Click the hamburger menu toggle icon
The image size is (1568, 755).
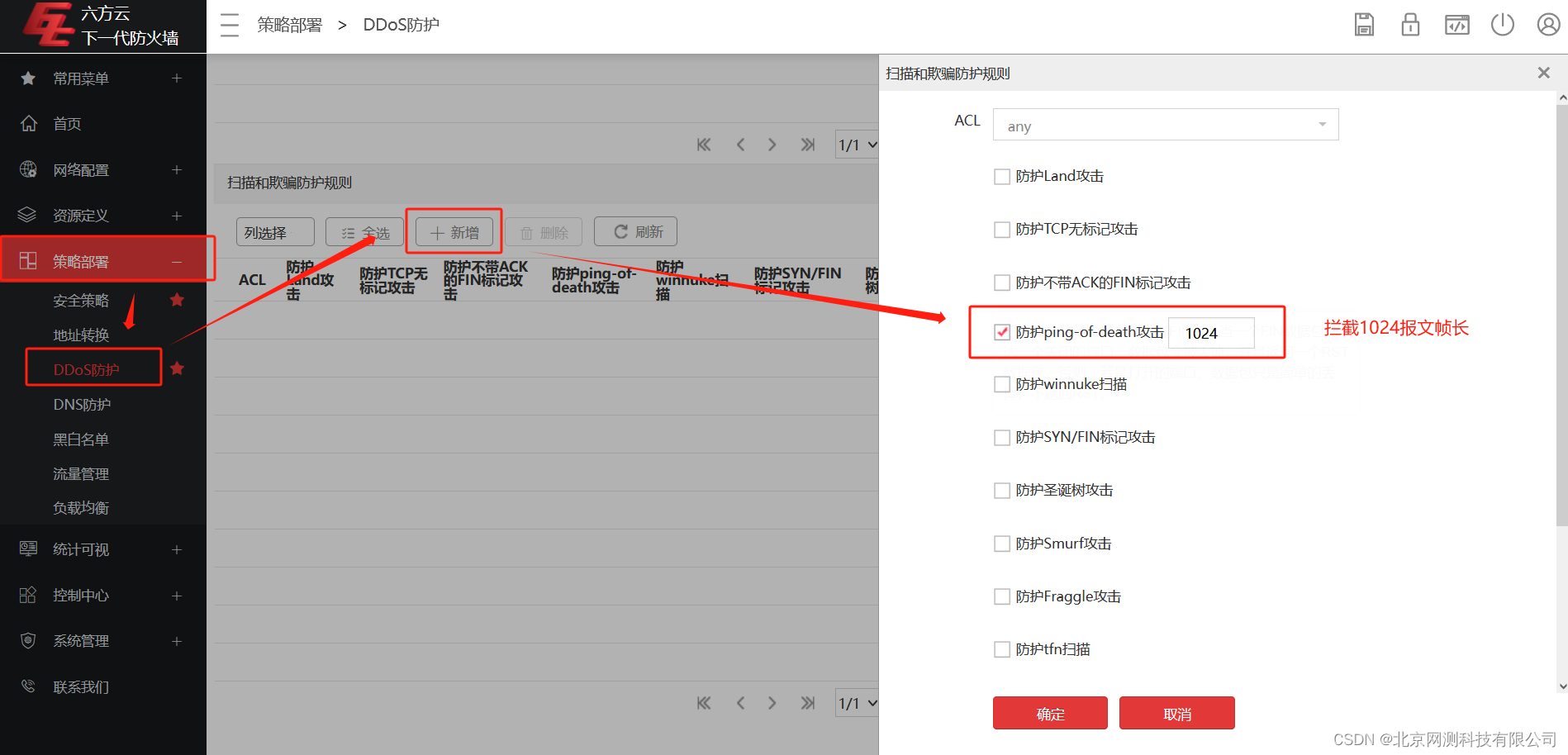coord(230,25)
